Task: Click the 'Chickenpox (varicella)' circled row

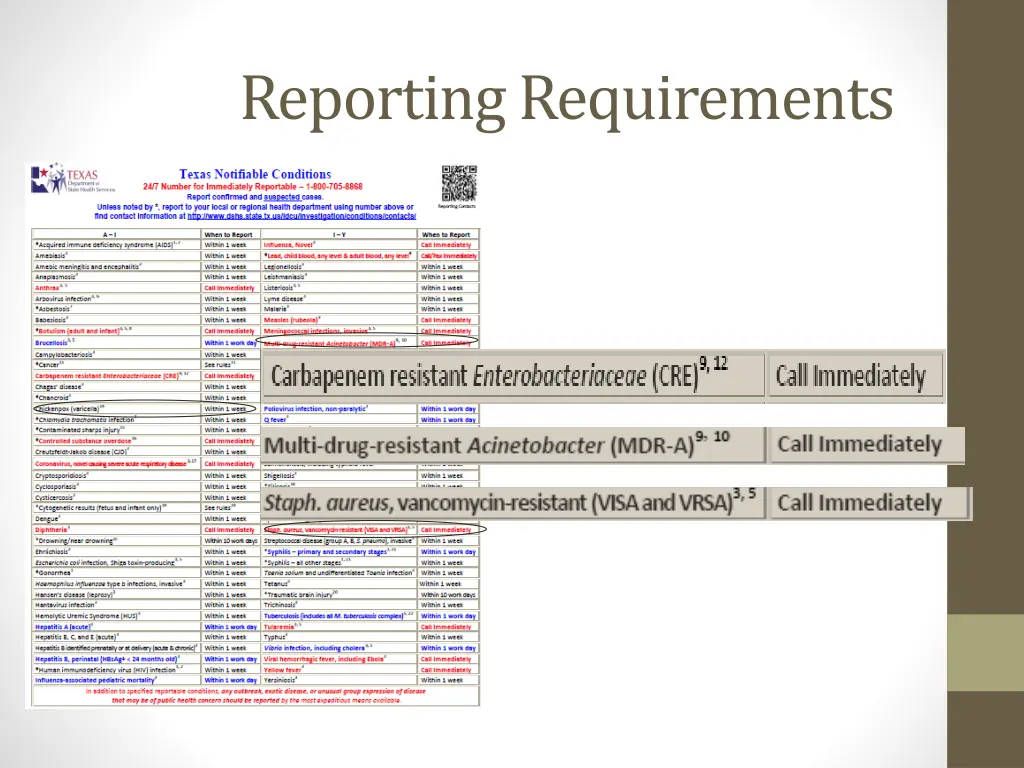Action: click(144, 409)
